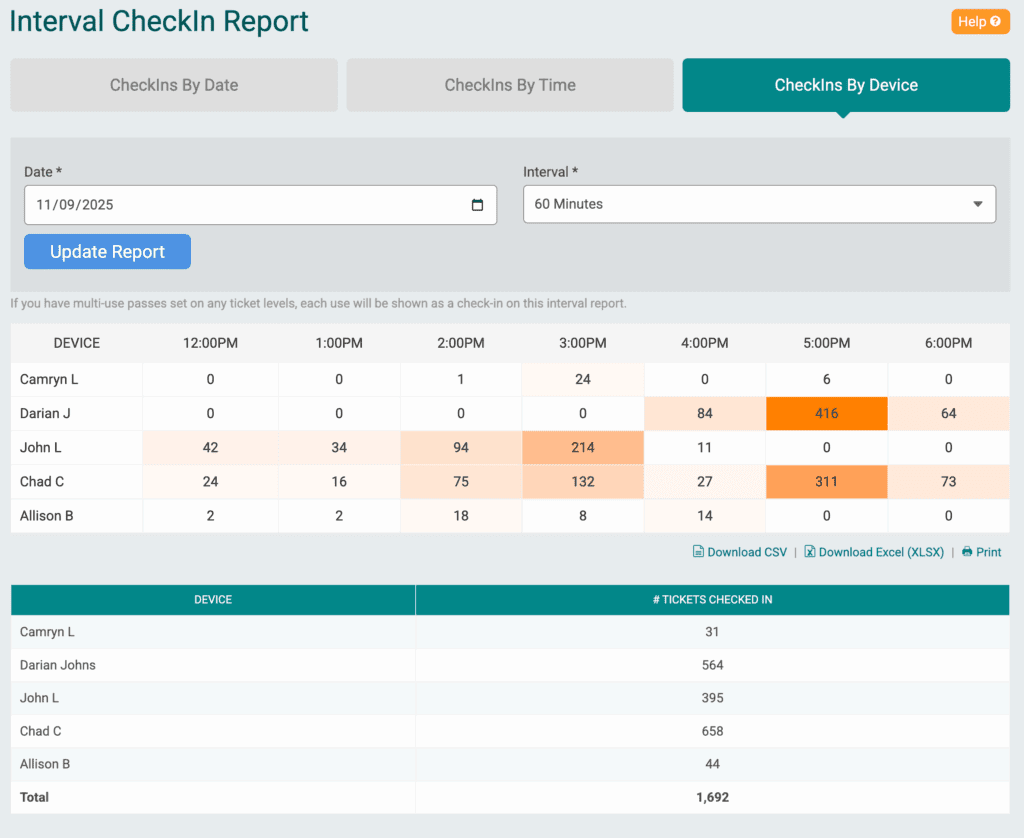Select the Total row showing 1,692
This screenshot has height=838, width=1024.
[x=512, y=797]
